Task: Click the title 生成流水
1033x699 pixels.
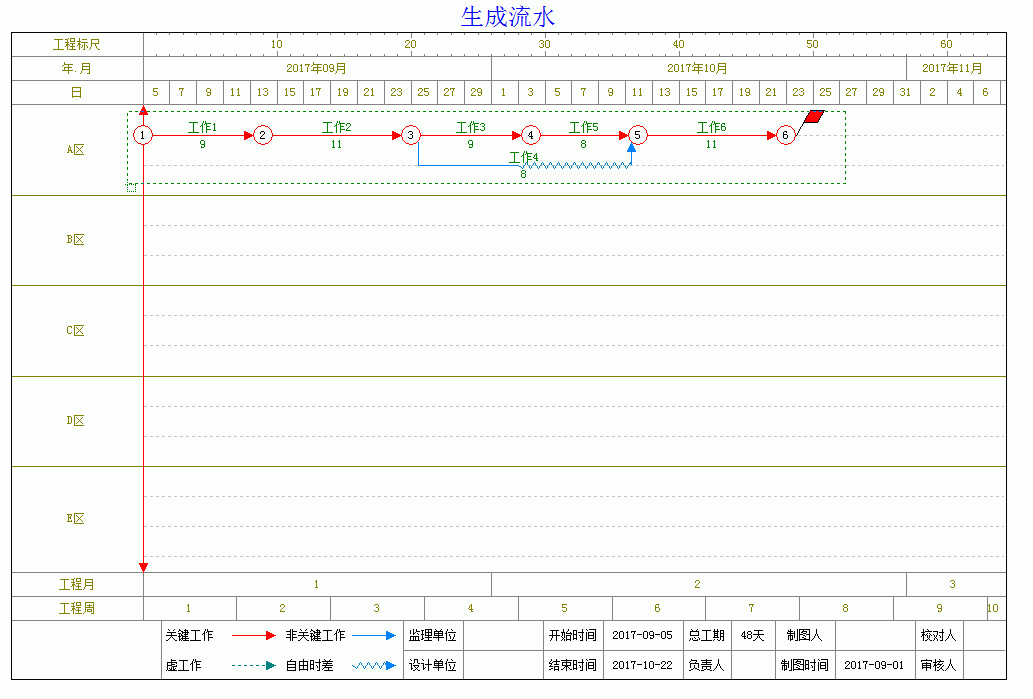Action: pyautogui.click(x=508, y=17)
